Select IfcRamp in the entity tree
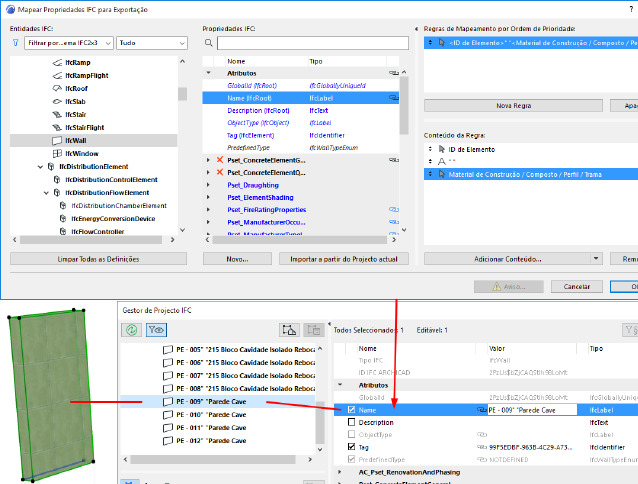The width and height of the screenshot is (638, 484). tap(77, 63)
